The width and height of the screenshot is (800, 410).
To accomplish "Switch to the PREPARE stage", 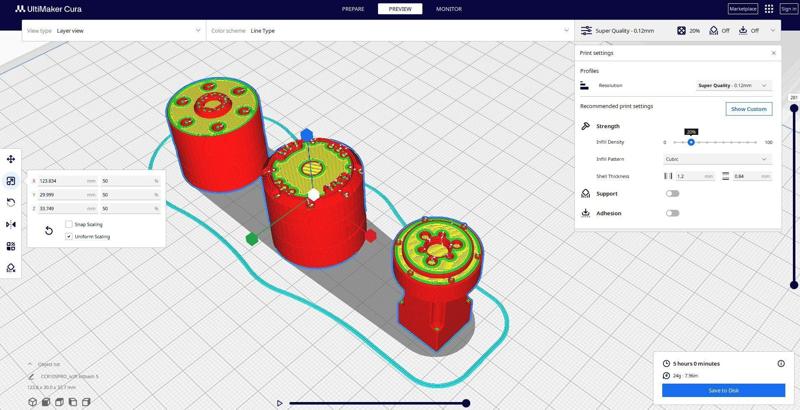I will (353, 9).
